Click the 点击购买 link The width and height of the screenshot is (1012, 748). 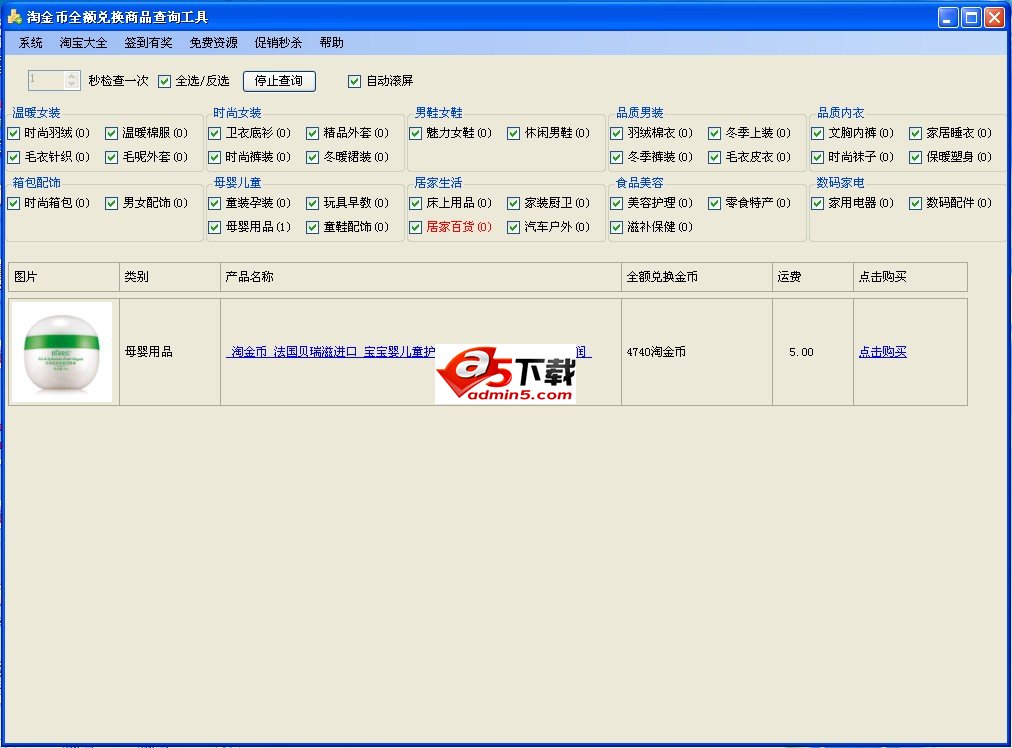(882, 352)
